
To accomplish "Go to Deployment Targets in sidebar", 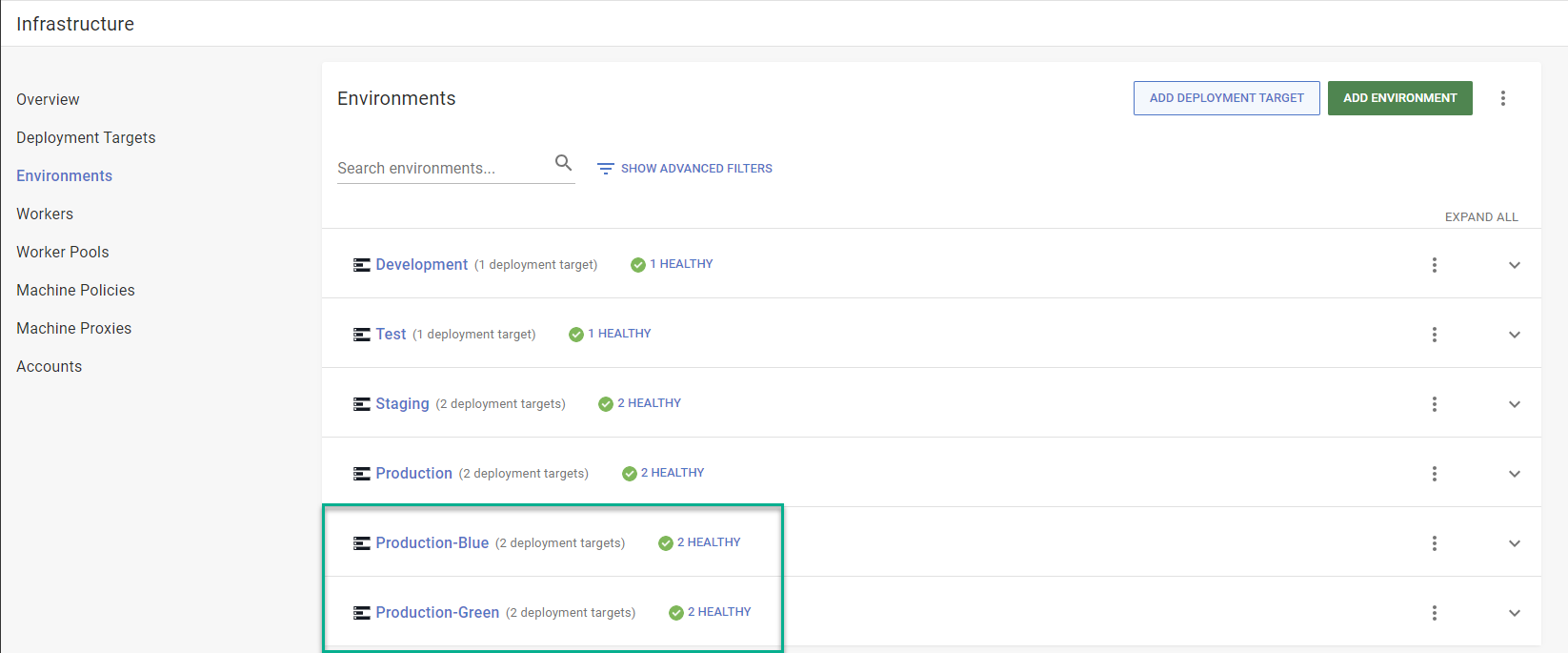I will coord(86,137).
